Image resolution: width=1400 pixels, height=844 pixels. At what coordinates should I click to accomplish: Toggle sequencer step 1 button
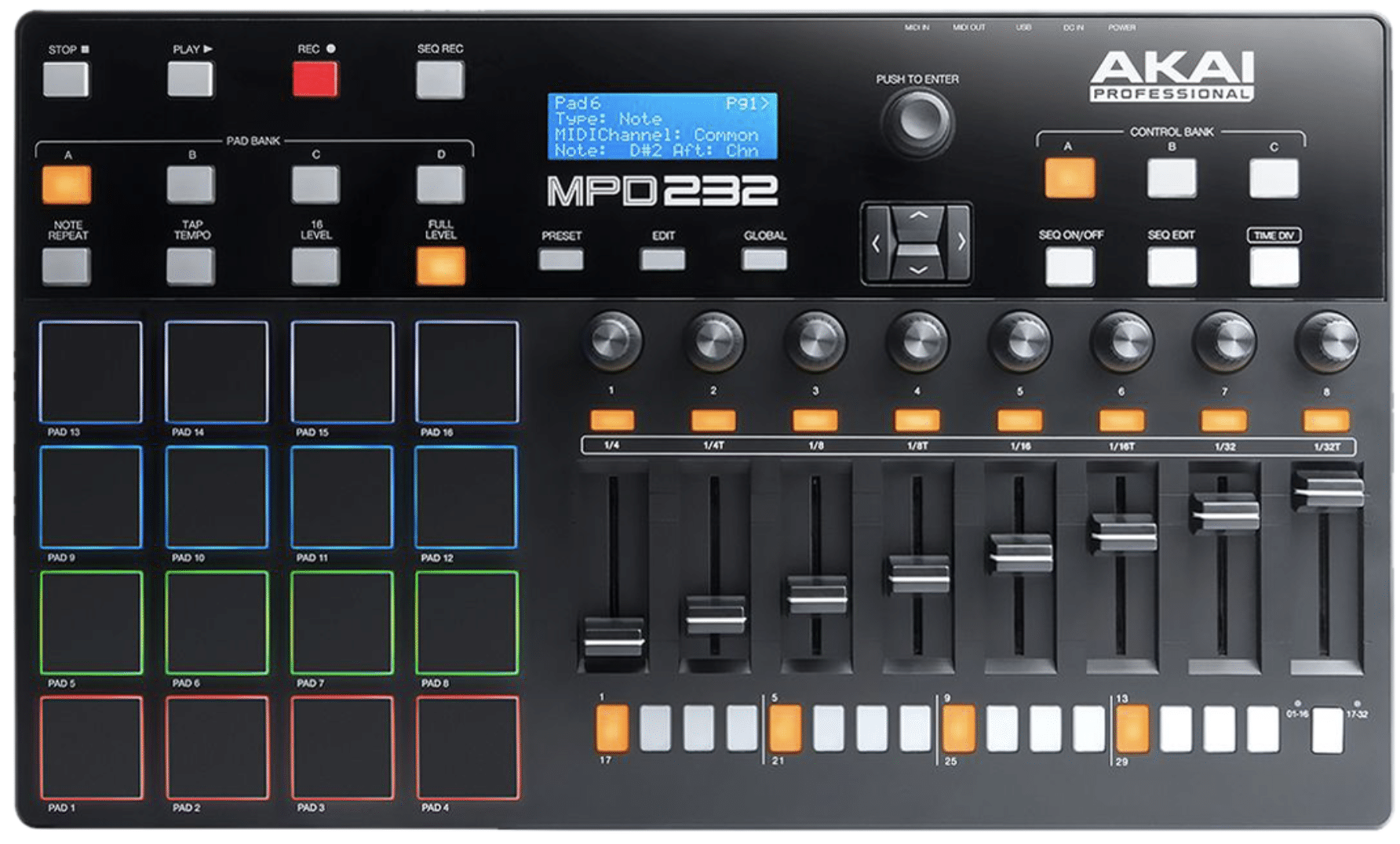click(x=612, y=728)
